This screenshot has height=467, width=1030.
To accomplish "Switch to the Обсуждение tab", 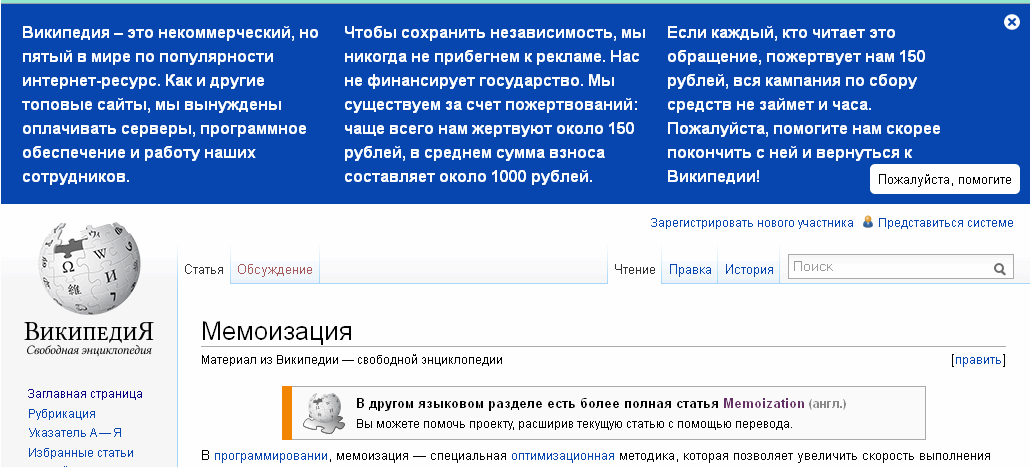I will [x=275, y=269].
